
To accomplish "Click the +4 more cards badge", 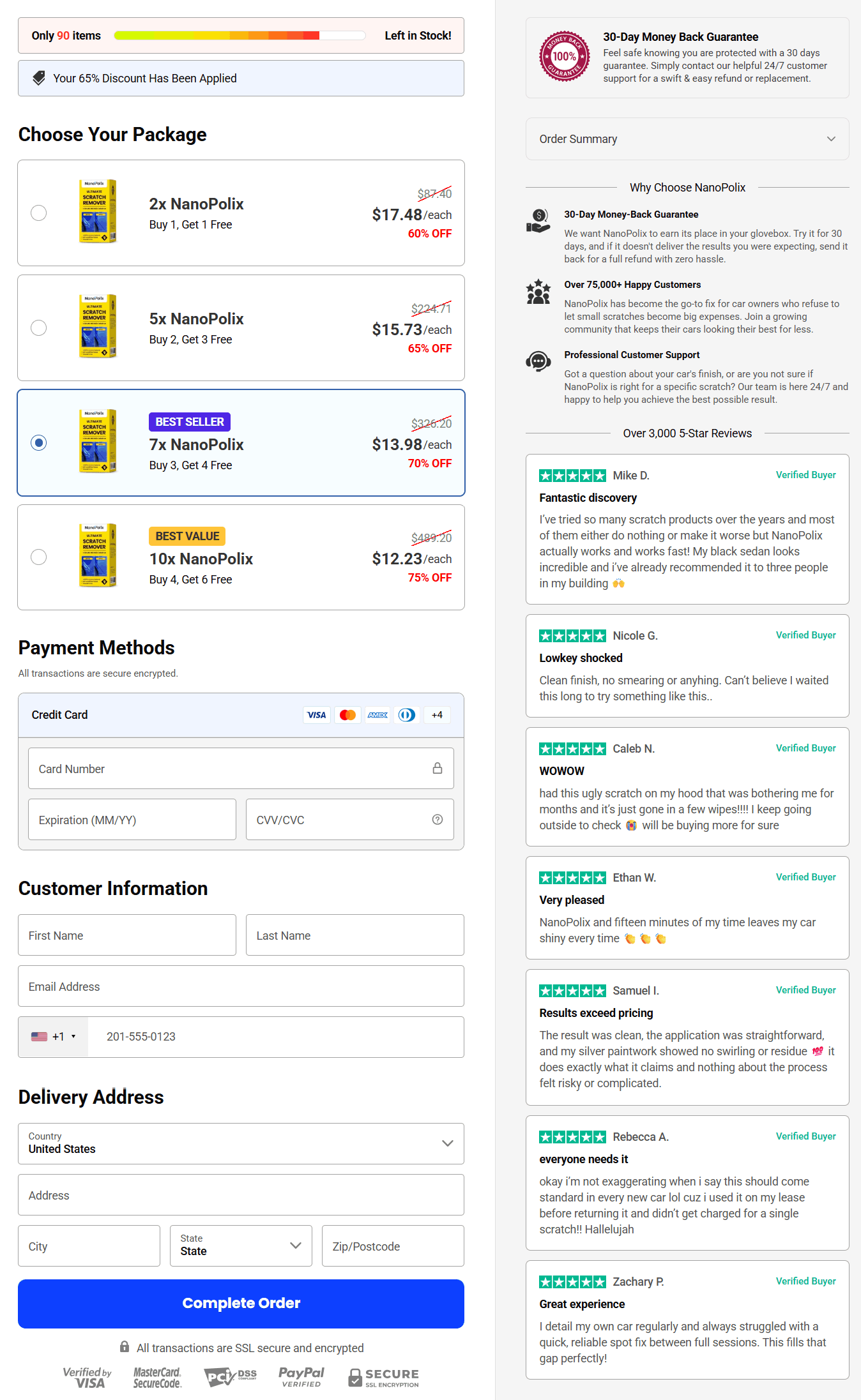I will 437,715.
